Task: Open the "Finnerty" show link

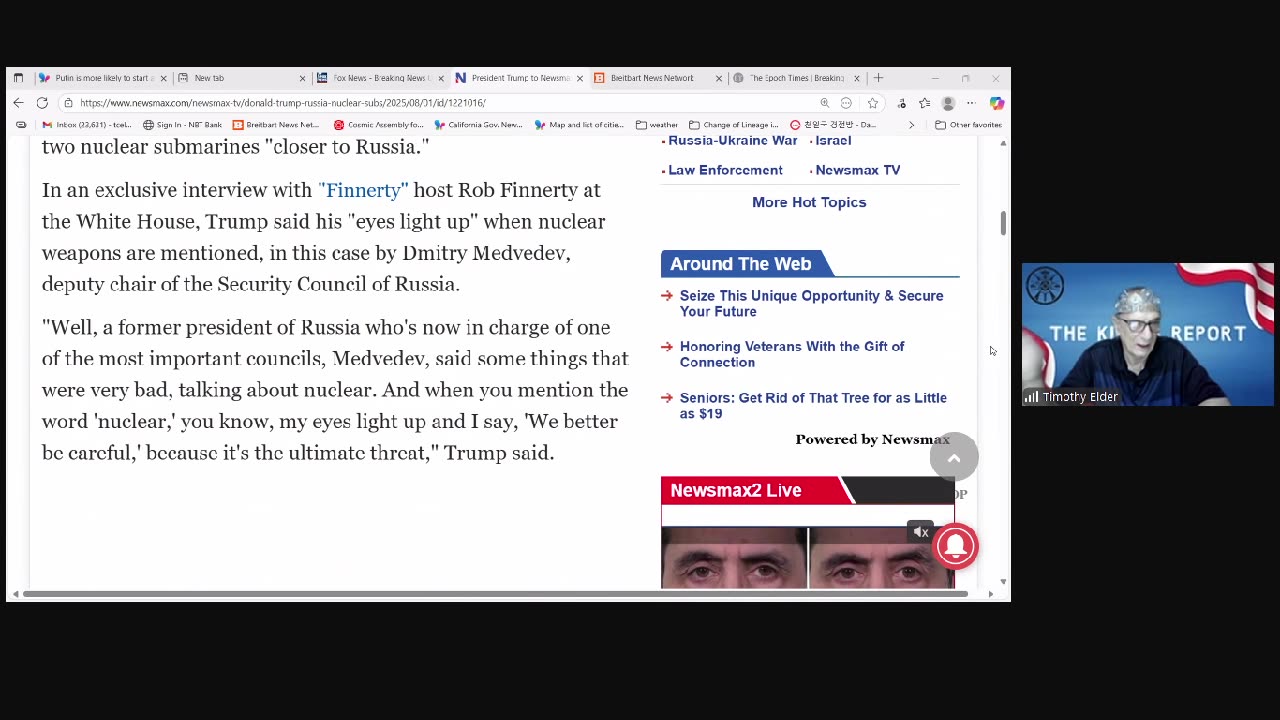Action: pos(363,190)
